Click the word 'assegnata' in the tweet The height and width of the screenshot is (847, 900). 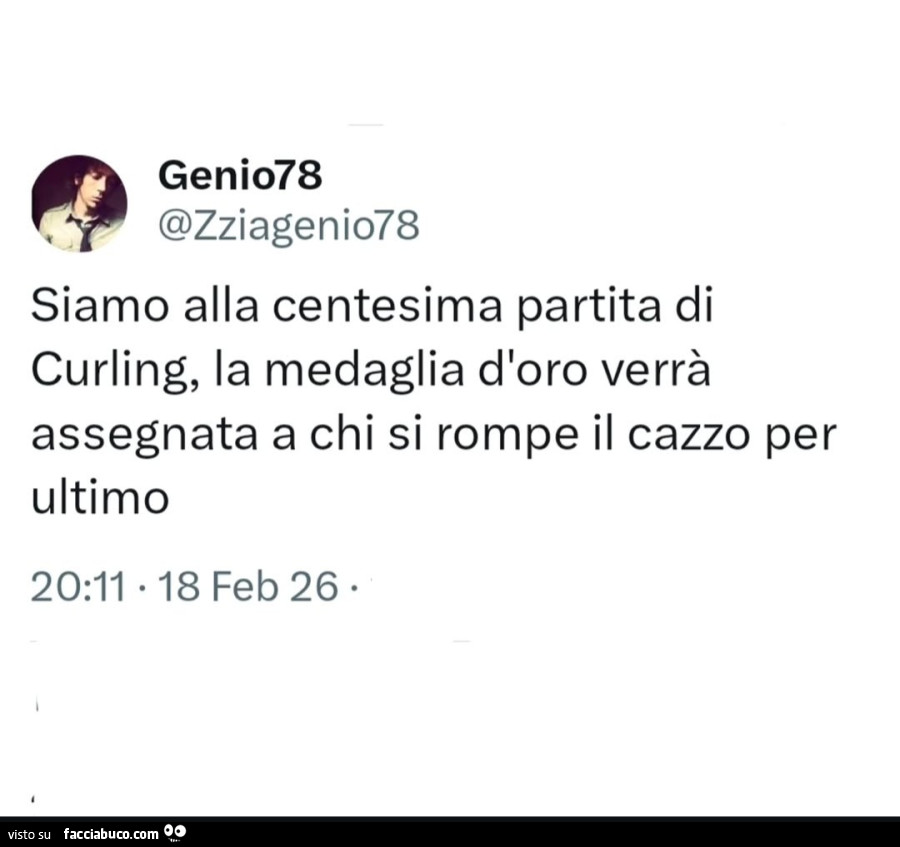point(145,436)
